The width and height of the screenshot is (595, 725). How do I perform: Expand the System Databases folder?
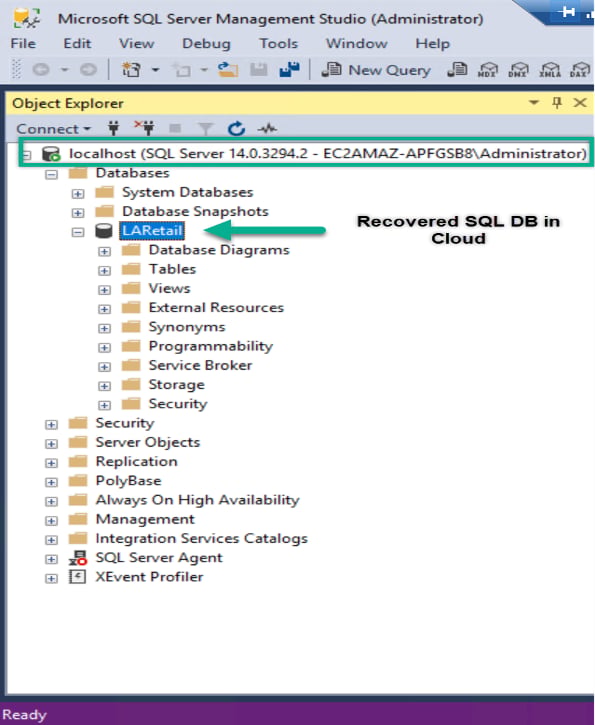coord(78,193)
